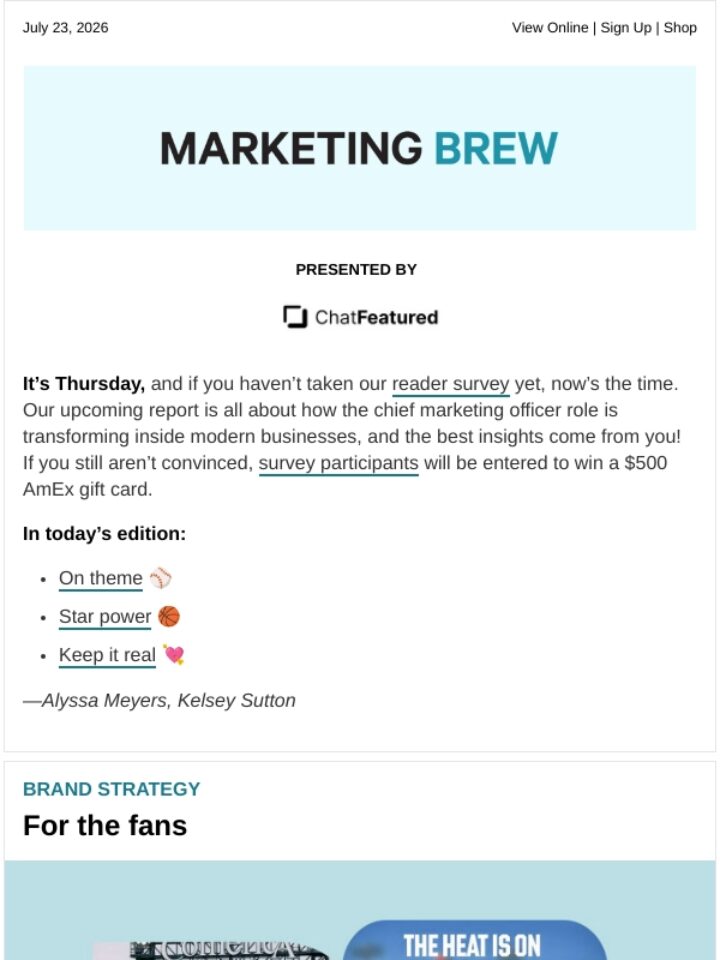This screenshot has height=960, width=720.
Task: Open the survey participants link
Action: tap(338, 463)
